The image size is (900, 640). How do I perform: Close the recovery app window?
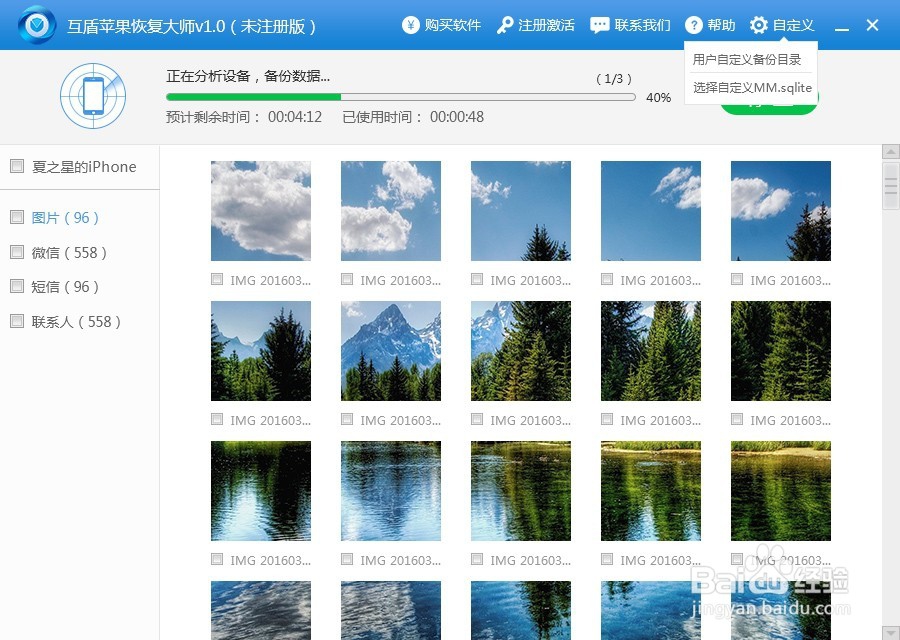872,25
